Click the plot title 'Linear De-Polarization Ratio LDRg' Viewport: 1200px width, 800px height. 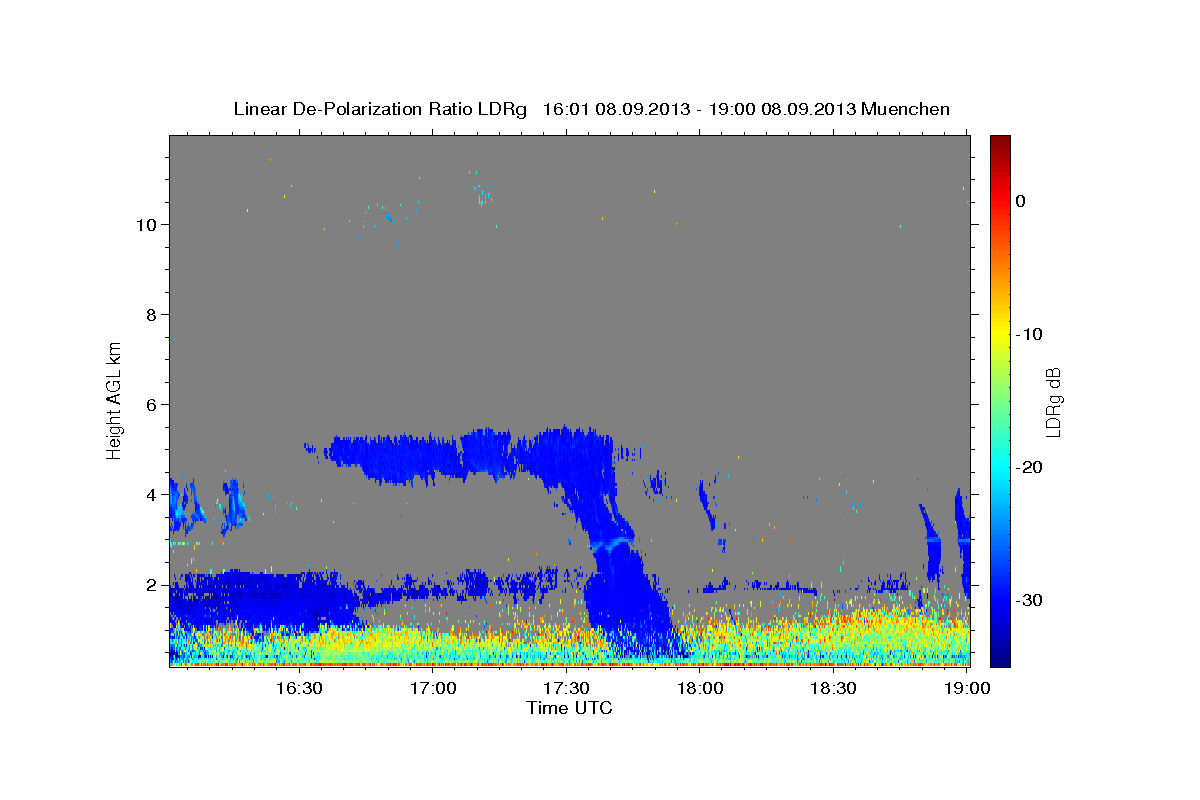point(380,109)
